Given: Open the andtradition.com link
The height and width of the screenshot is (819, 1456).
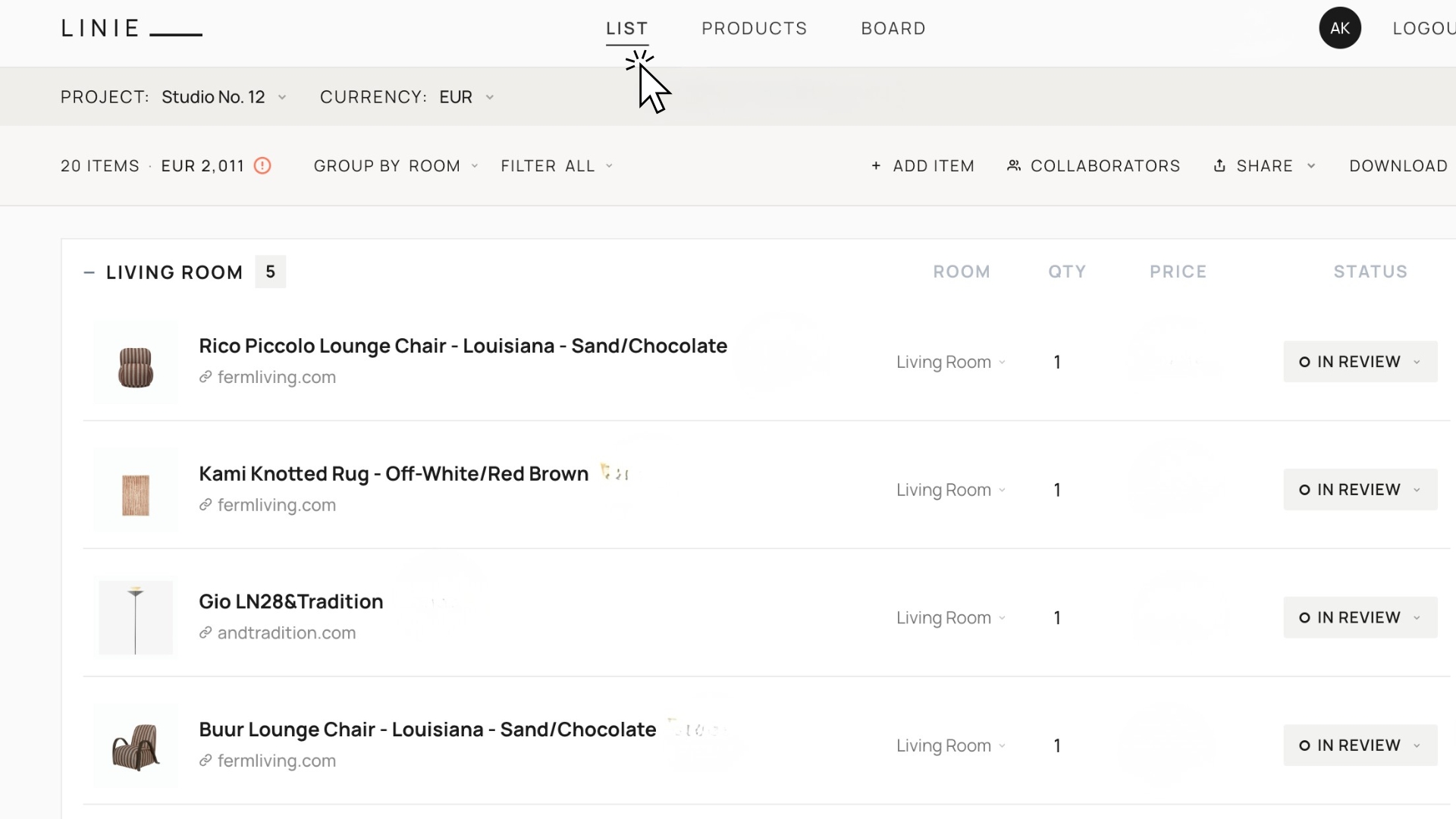Looking at the screenshot, I should point(287,633).
